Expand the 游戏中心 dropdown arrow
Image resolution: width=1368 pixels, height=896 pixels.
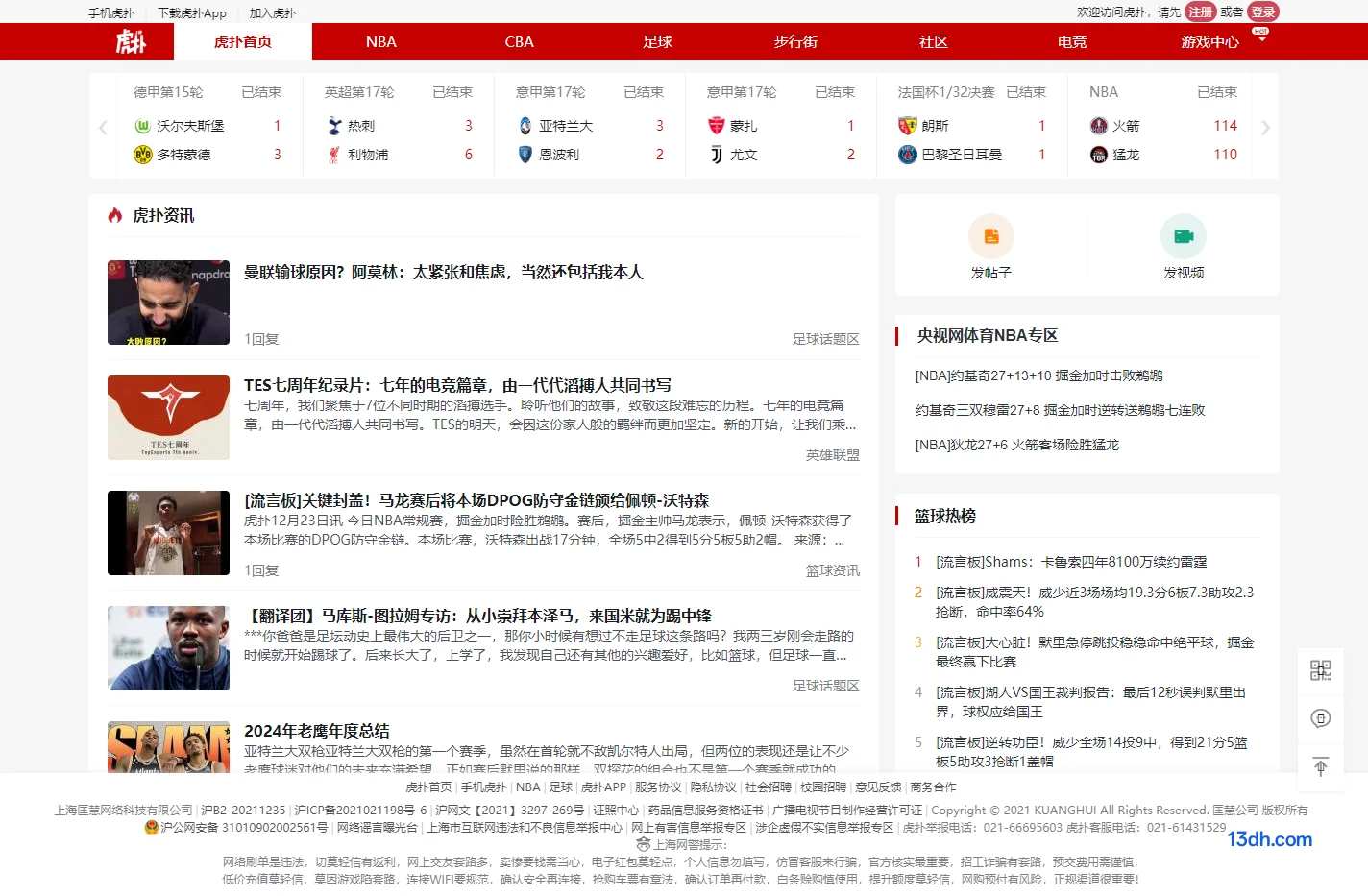[1261, 41]
